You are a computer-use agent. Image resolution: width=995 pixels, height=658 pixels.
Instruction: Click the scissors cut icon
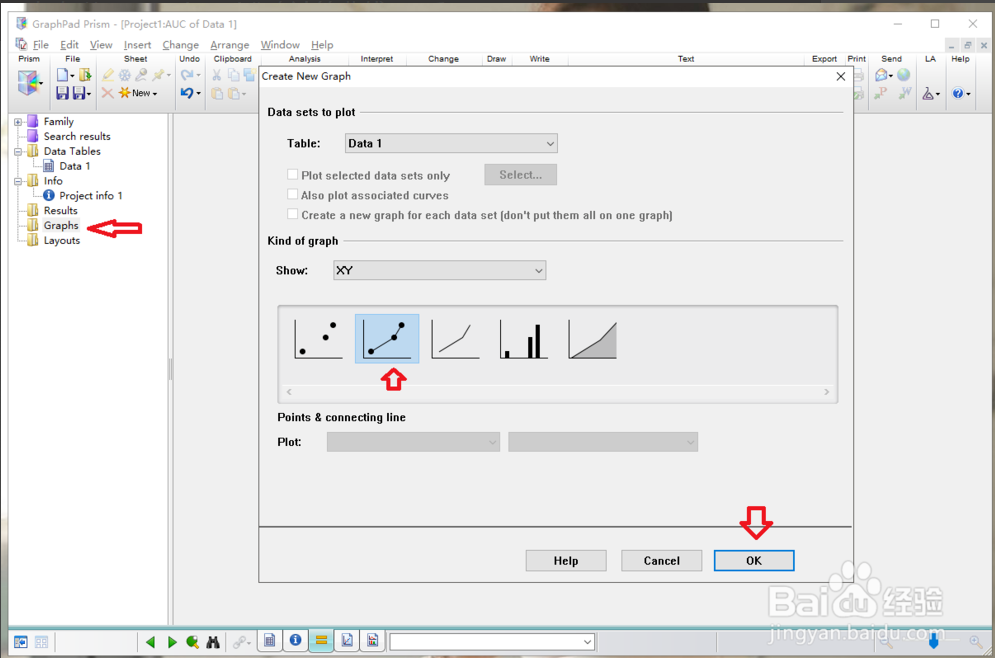click(x=216, y=75)
